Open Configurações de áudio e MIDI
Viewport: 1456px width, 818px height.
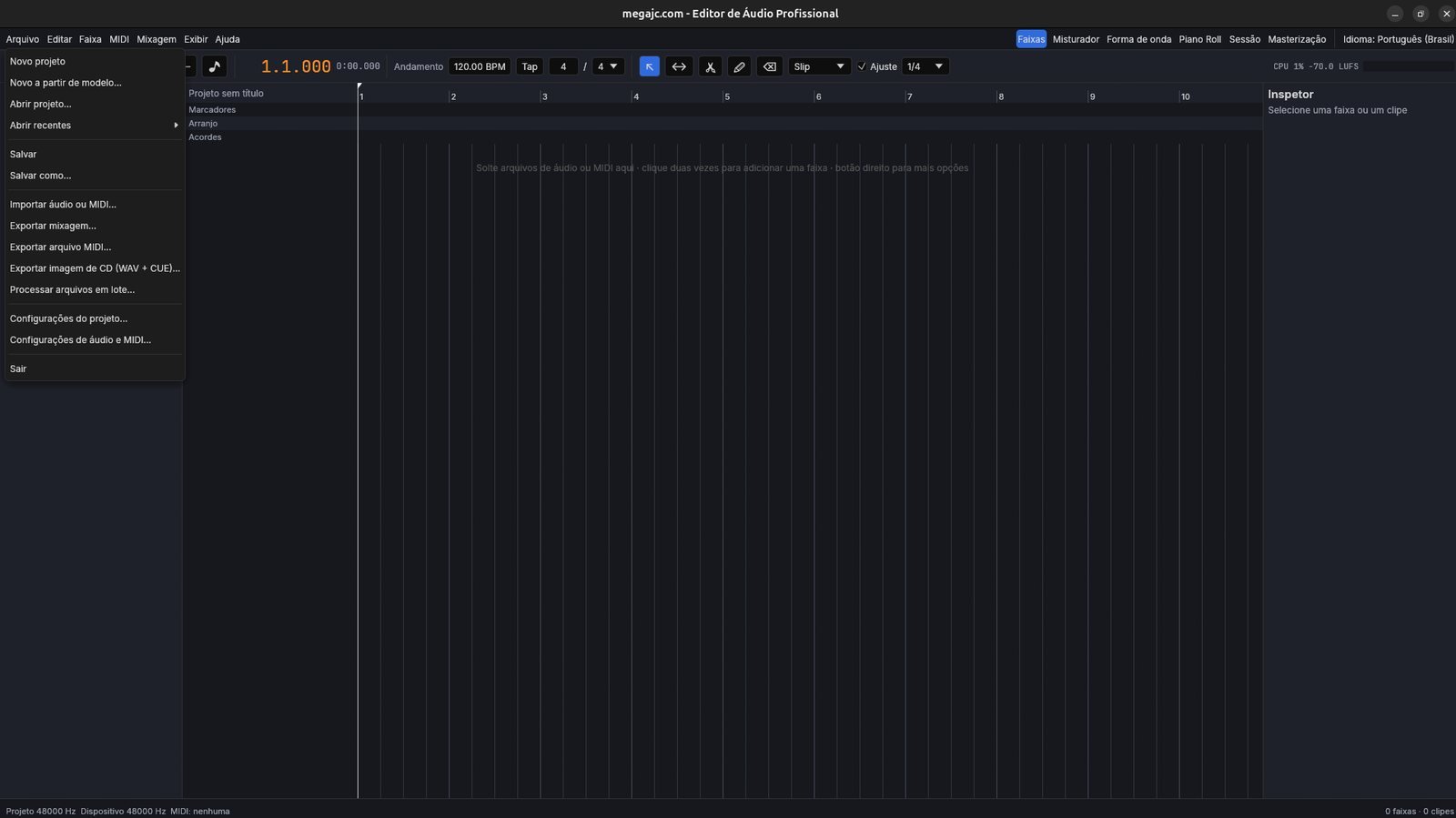[95, 340]
